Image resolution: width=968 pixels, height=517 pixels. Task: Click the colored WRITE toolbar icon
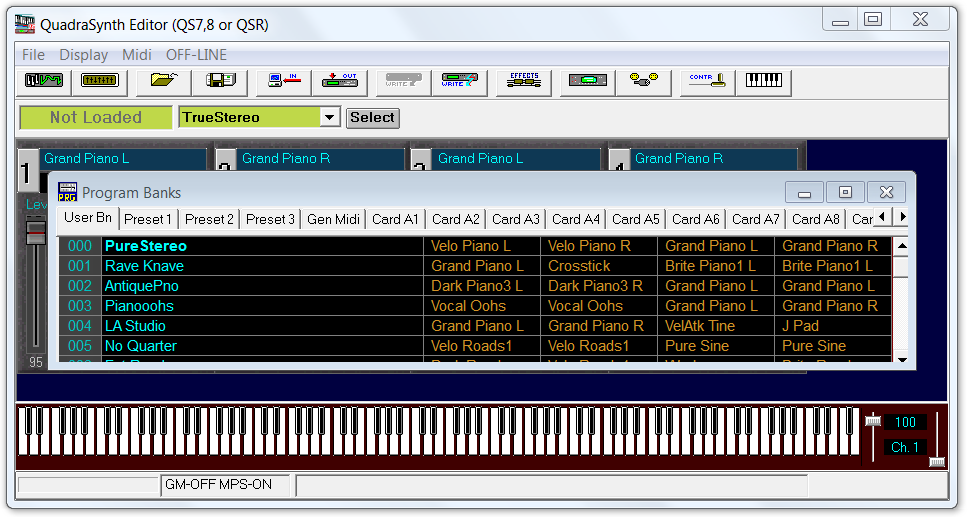pyautogui.click(x=459, y=80)
